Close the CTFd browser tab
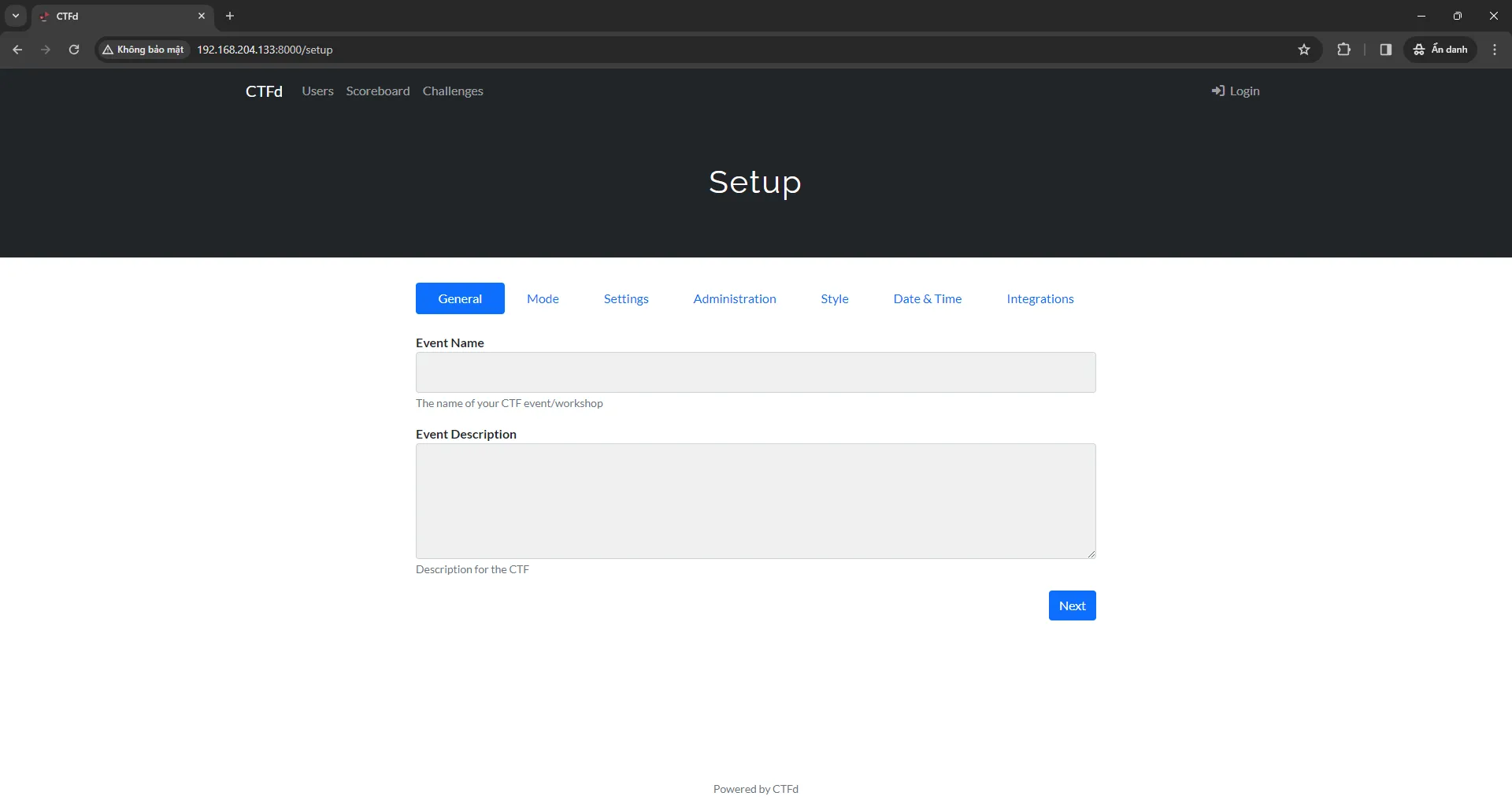 click(x=202, y=16)
